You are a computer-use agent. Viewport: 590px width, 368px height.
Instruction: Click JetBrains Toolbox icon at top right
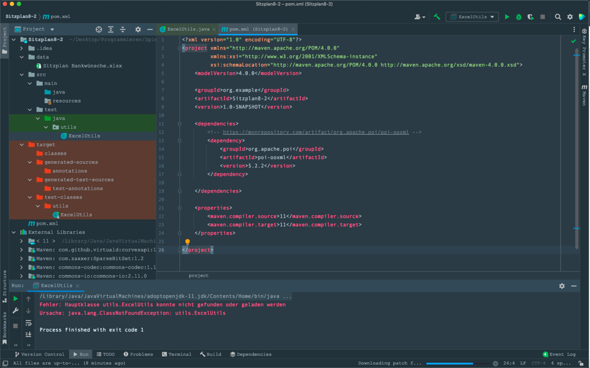tap(582, 17)
